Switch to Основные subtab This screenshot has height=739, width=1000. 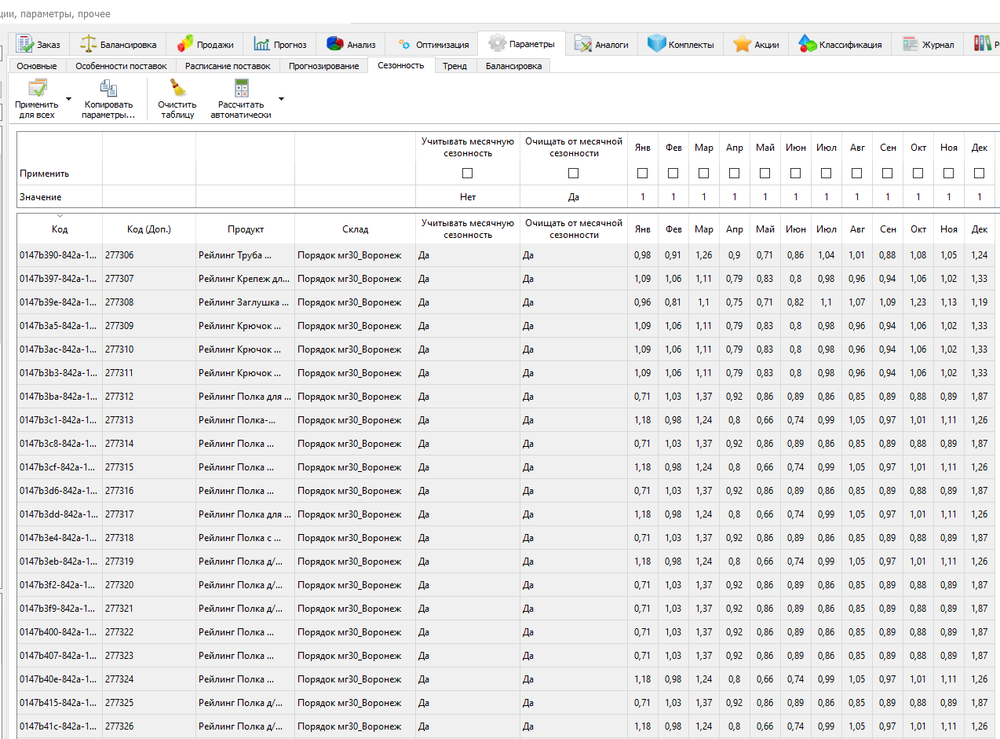tap(37, 66)
